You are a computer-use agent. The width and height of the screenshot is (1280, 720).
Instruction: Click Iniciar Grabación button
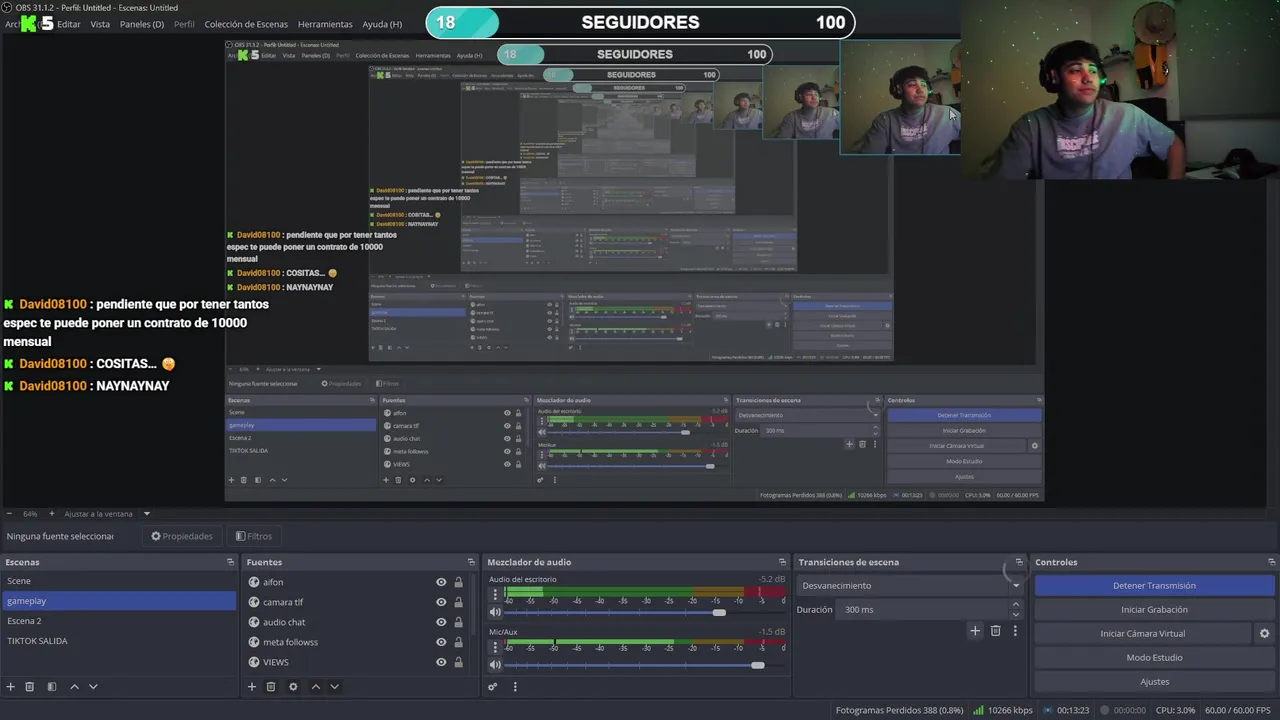1154,610
